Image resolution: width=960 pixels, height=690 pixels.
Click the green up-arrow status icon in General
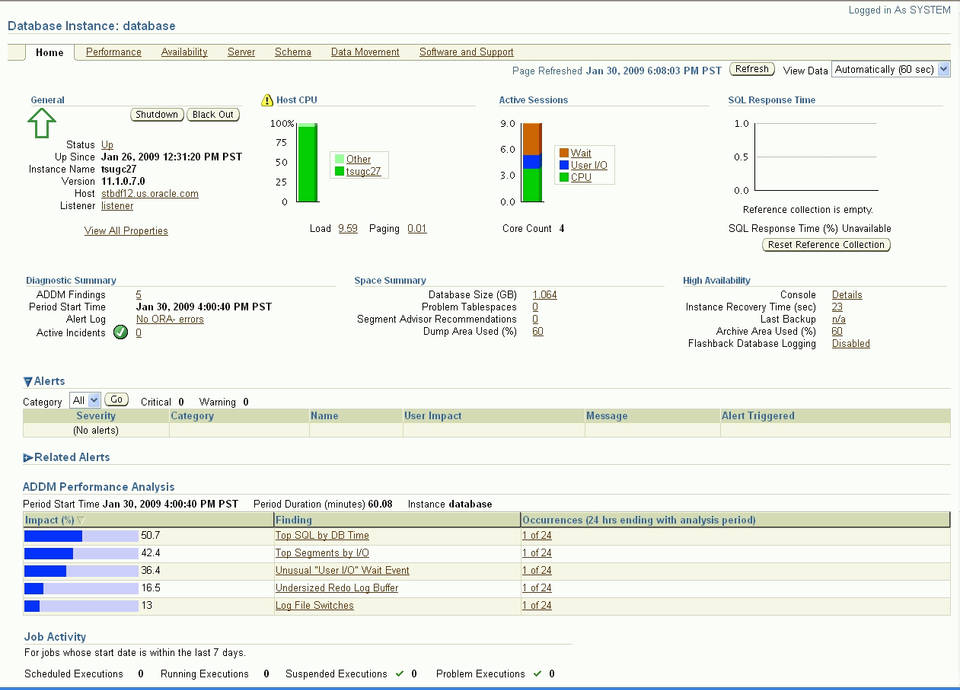(x=40, y=124)
